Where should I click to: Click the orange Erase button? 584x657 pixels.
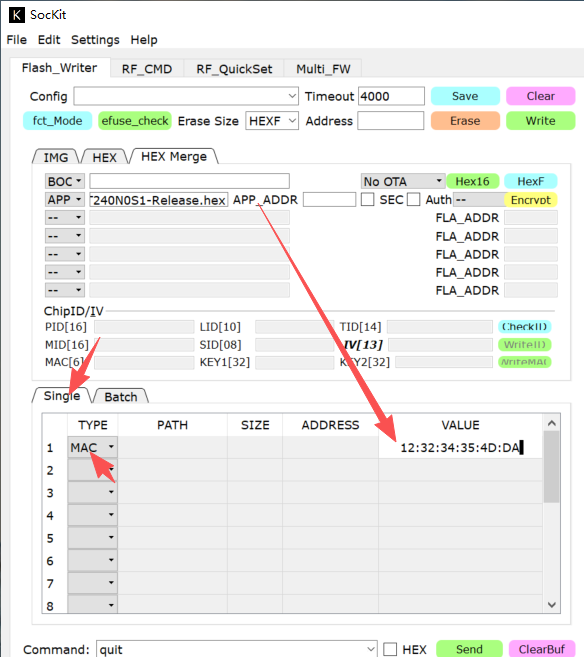(x=465, y=121)
